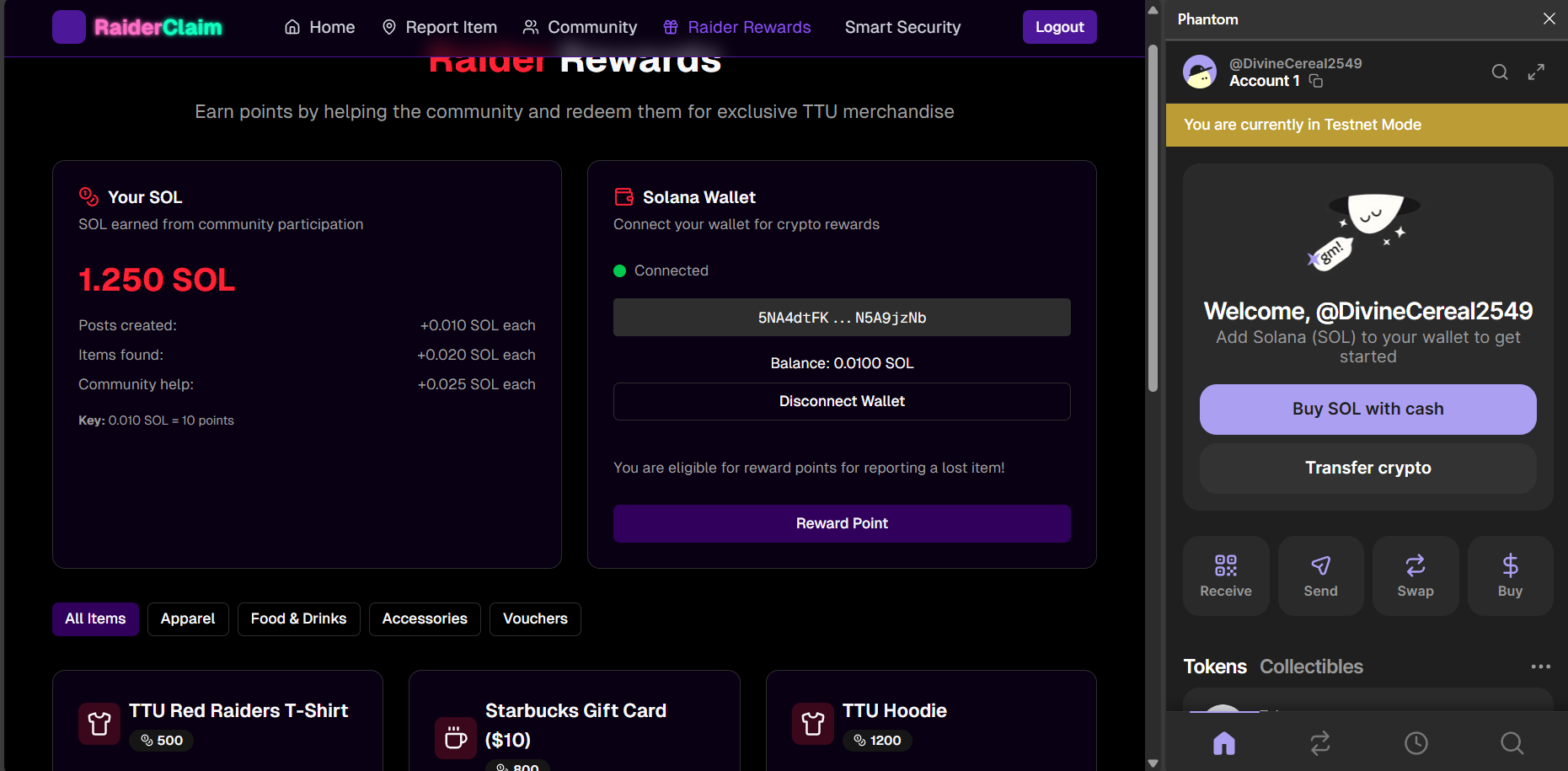The image size is (1568, 771).
Task: Click the RaiderClaim brand name
Action: [158, 27]
